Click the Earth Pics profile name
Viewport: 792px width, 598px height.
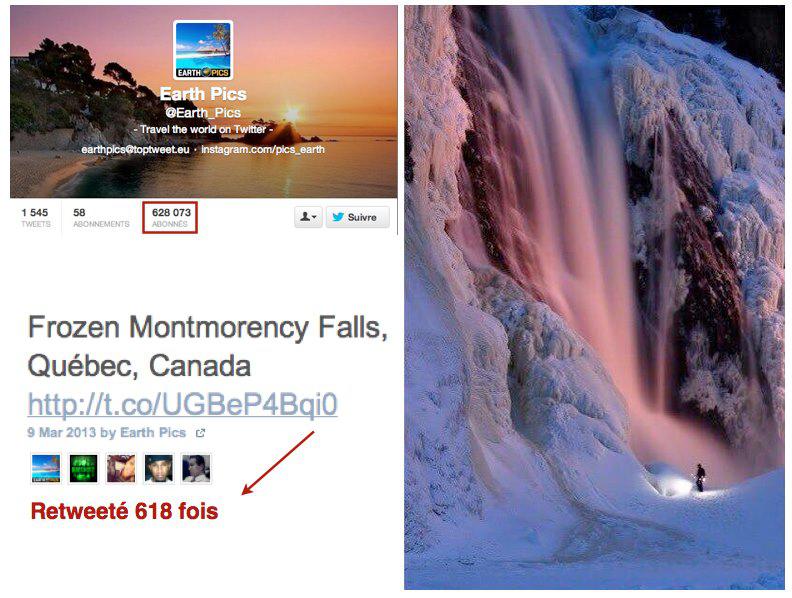tap(203, 94)
